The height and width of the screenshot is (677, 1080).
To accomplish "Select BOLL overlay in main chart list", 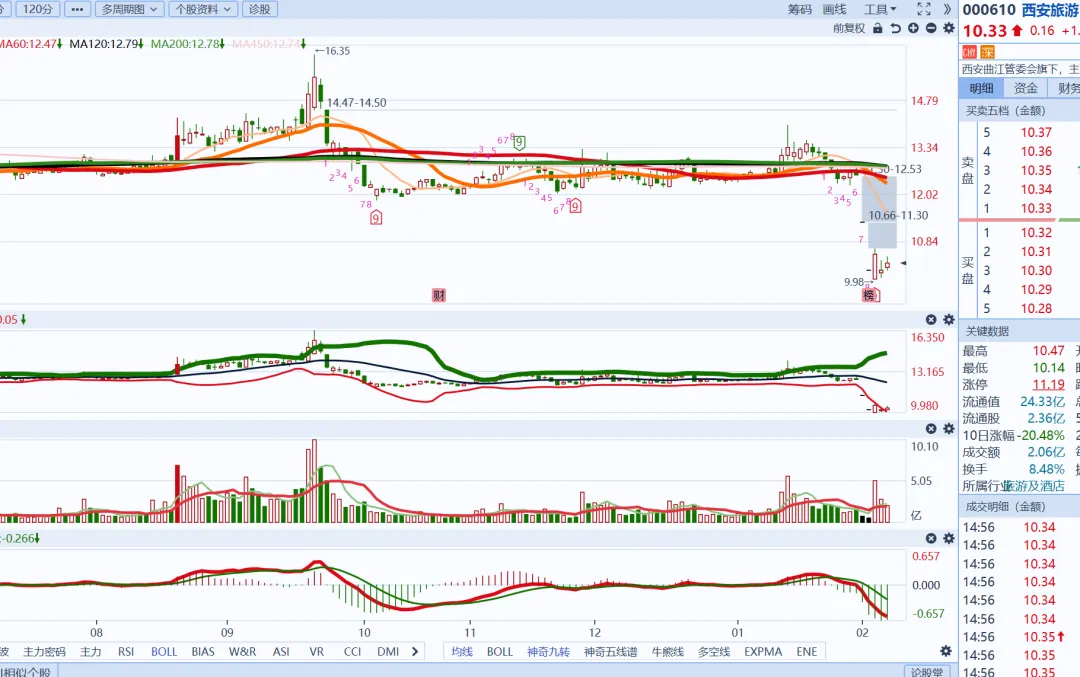I will [x=499, y=652].
